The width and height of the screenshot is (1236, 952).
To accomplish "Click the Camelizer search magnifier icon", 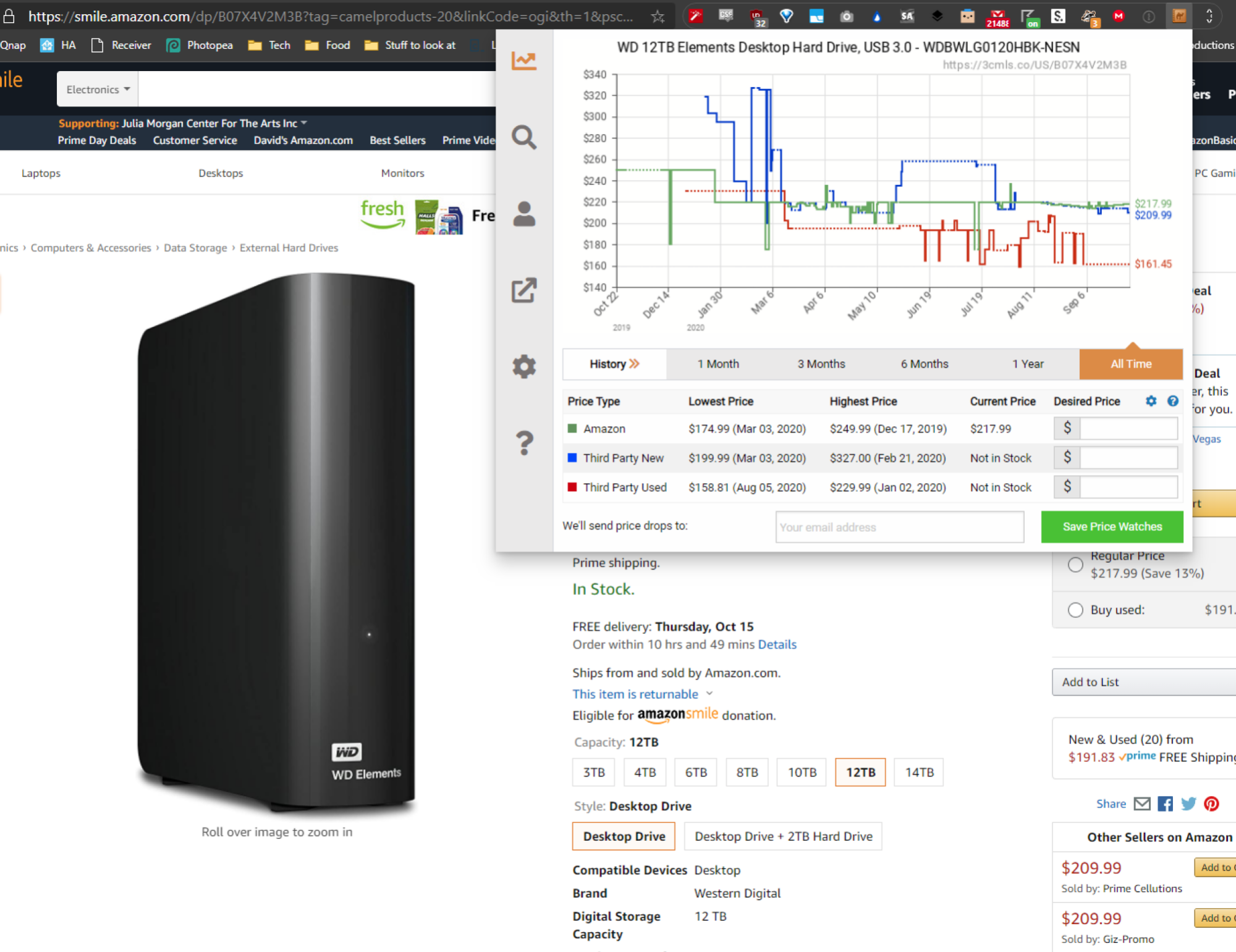I will [x=523, y=137].
